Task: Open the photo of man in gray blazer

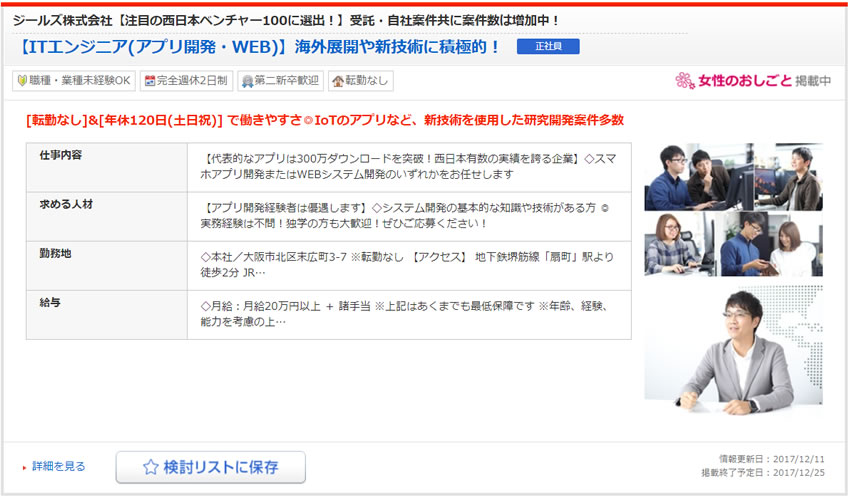Action: tap(733, 350)
